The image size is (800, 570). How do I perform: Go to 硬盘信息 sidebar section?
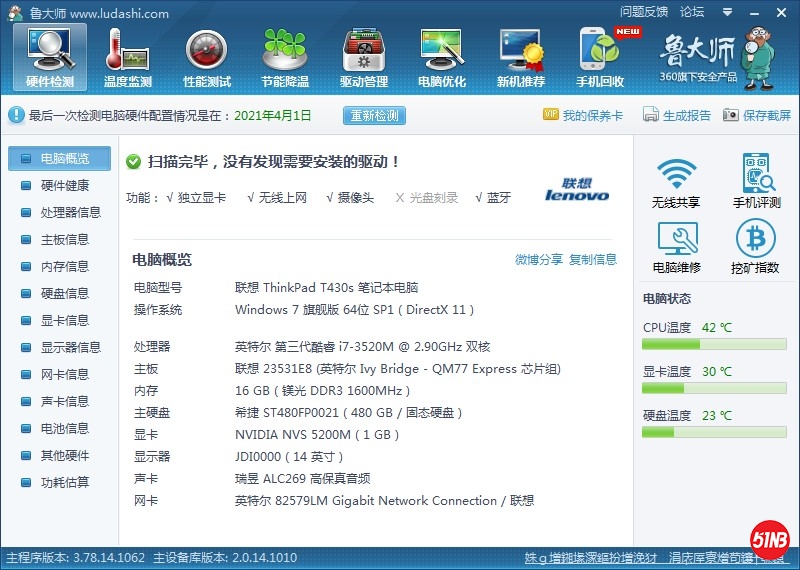64,294
